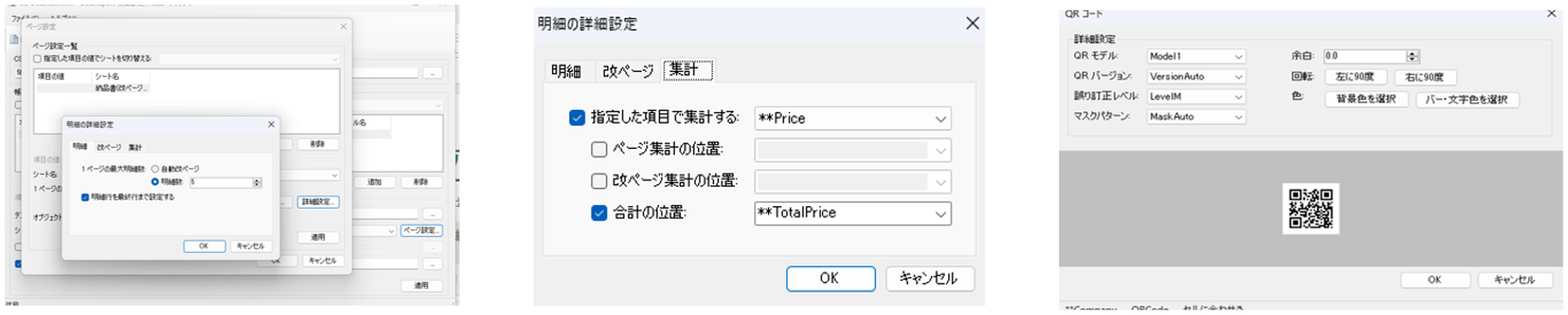Check 指定した項目の値でシートを切り替える in ページ設定

(x=37, y=59)
